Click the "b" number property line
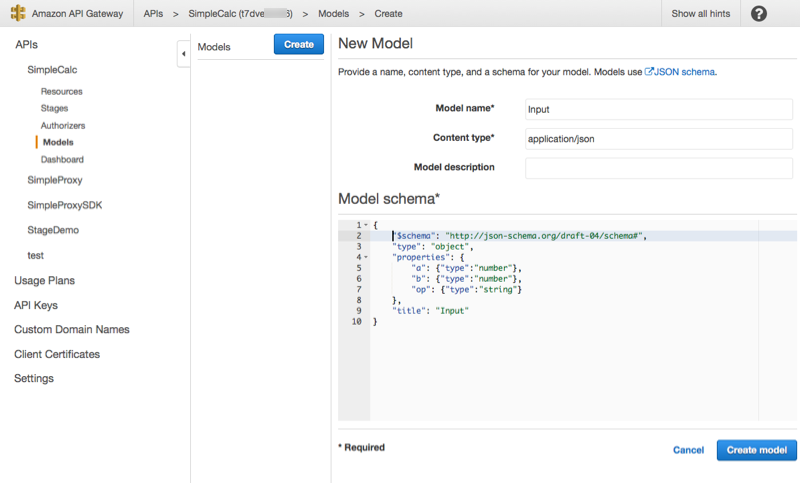This screenshot has height=483, width=800. (x=466, y=278)
